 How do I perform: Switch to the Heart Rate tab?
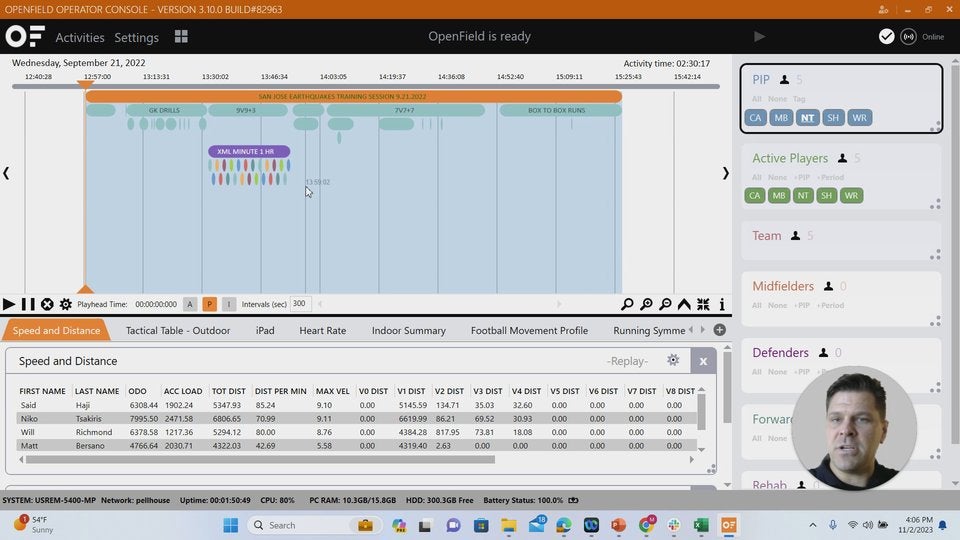322,330
